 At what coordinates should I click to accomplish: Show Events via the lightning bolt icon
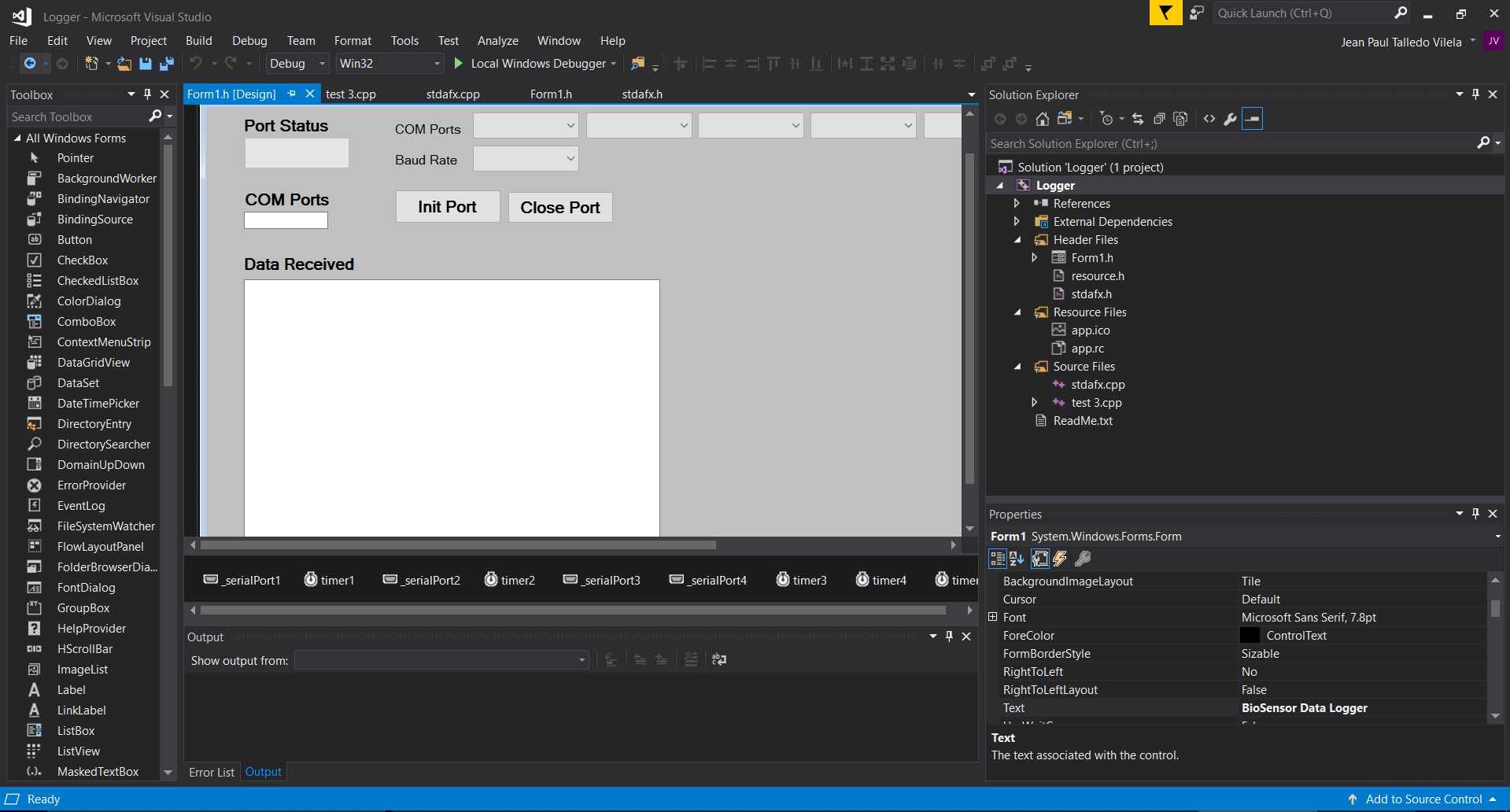point(1060,559)
